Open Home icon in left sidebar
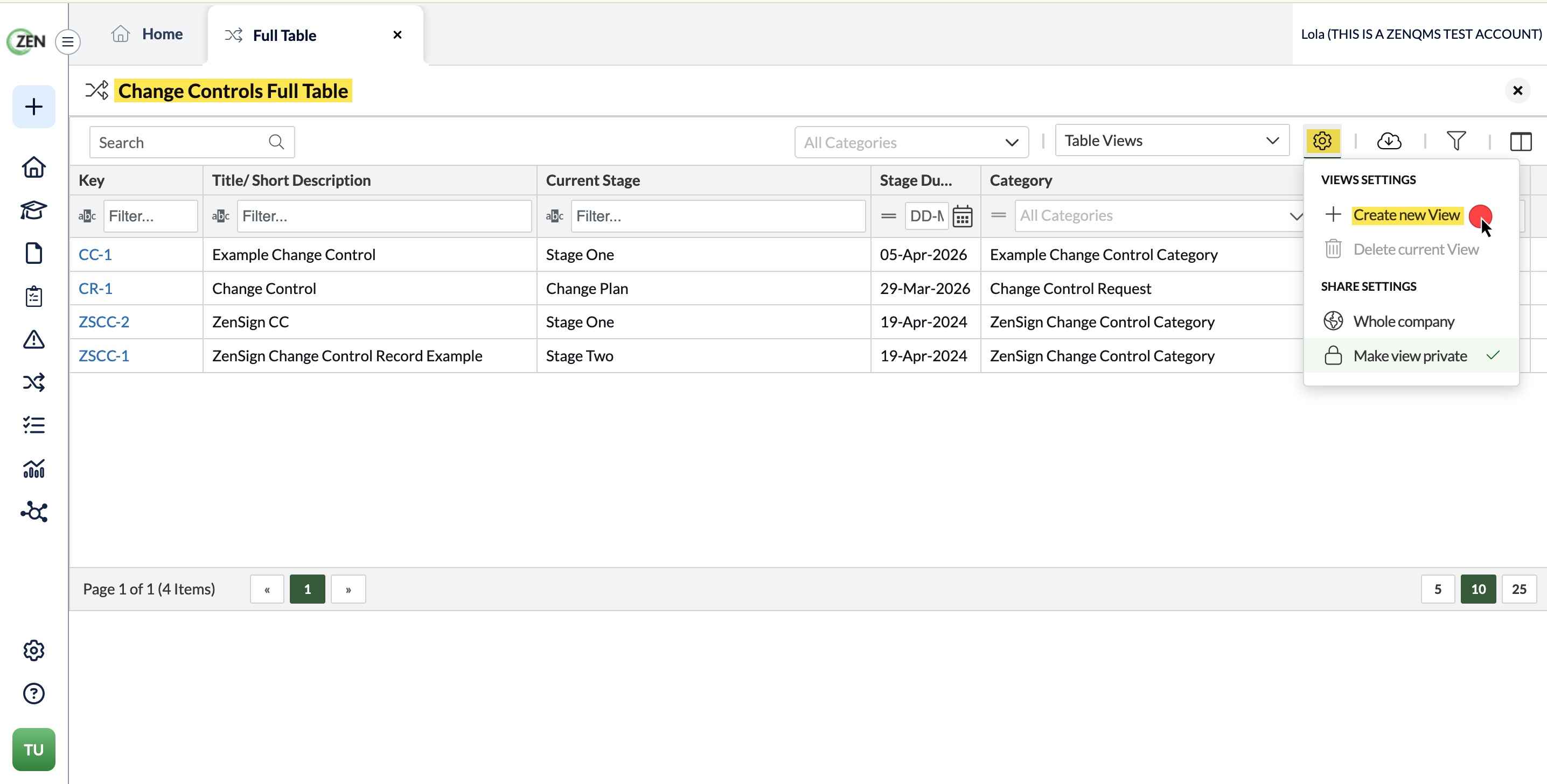Screen dimensions: 1547x784 point(33,167)
